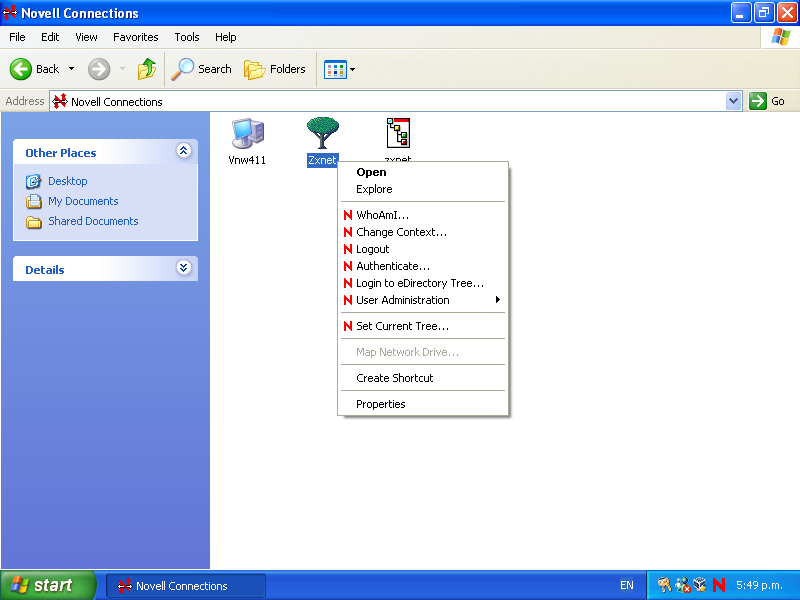Toggle the Folders pane button

coord(274,69)
